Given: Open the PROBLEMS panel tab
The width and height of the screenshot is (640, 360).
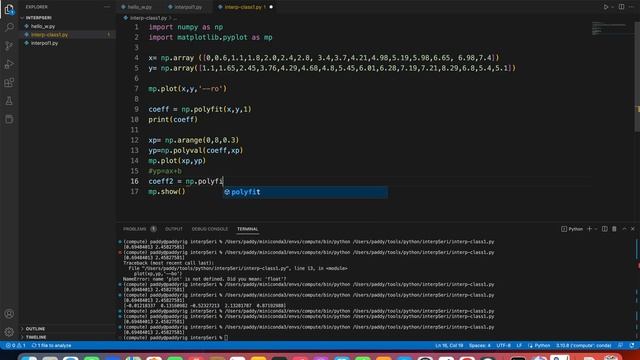Looking at the screenshot, I should (135, 229).
